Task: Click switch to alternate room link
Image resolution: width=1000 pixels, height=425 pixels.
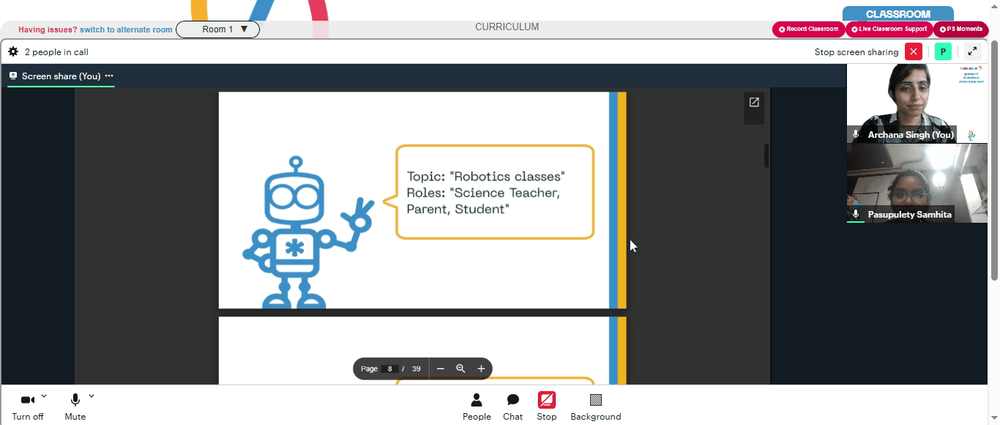Action: coord(126,29)
